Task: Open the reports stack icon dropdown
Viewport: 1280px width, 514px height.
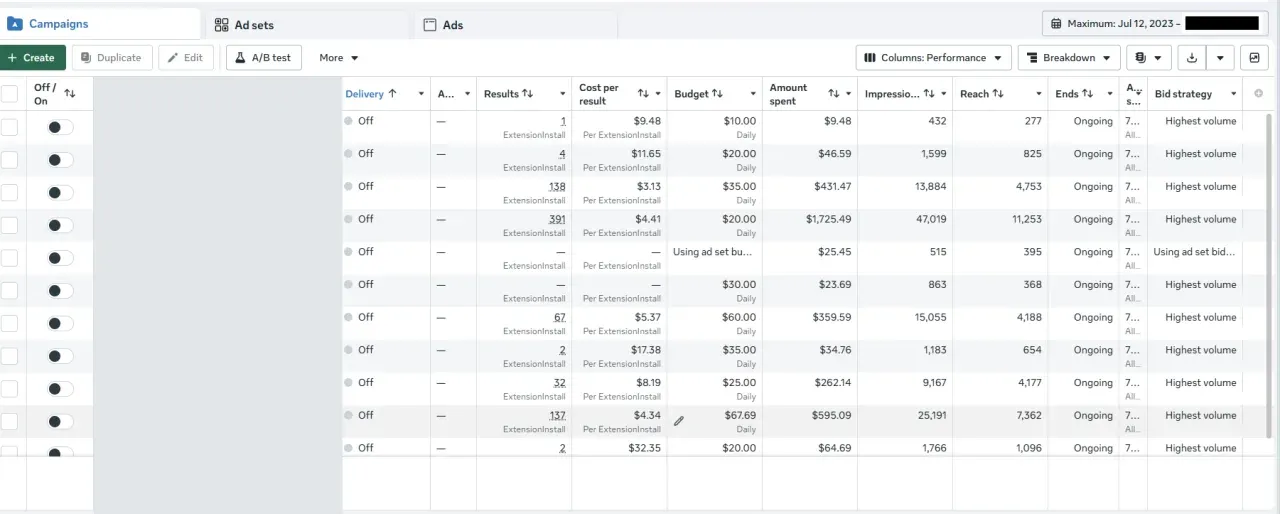Action: [x=1148, y=58]
